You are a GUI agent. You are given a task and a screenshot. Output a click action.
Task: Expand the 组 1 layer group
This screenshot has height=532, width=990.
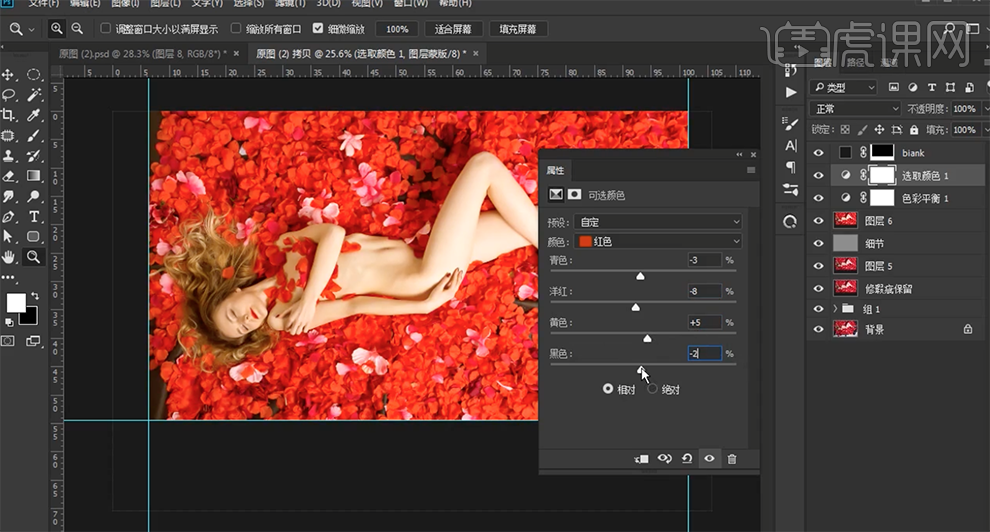tap(836, 309)
